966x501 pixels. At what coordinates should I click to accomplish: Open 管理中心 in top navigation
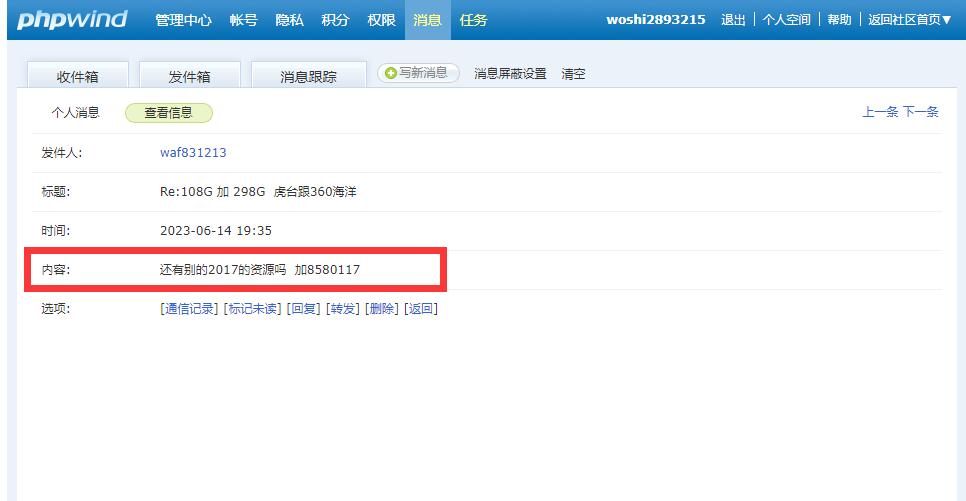(x=183, y=20)
